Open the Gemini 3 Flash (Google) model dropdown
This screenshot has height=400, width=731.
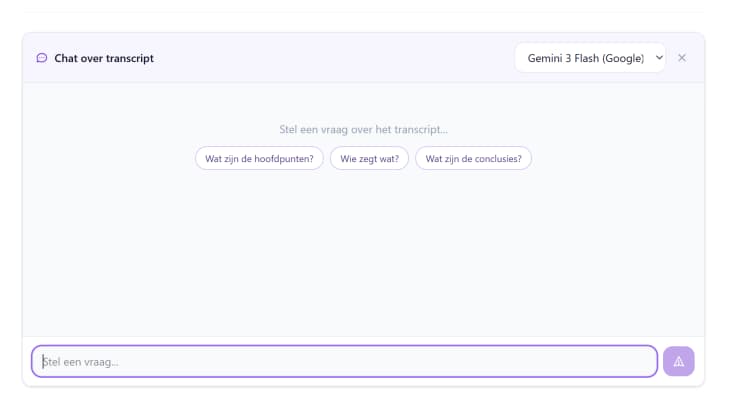pyautogui.click(x=590, y=58)
